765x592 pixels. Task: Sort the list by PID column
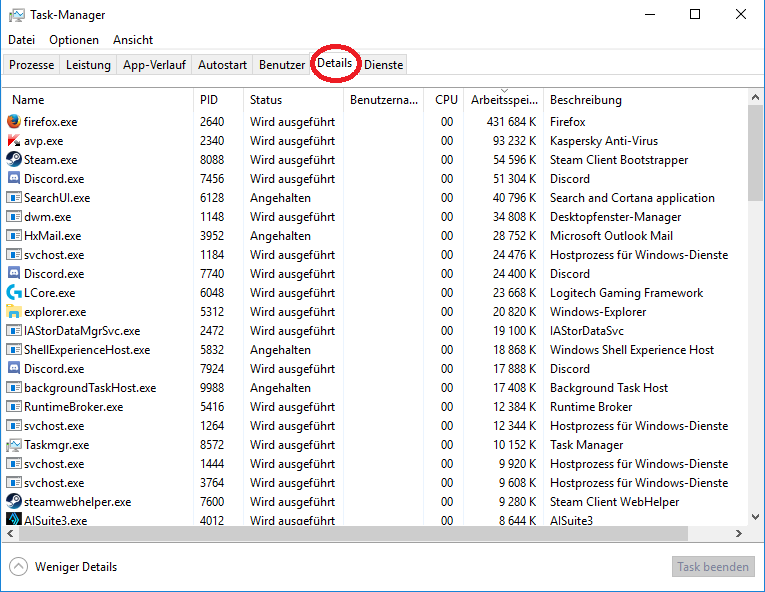tap(219, 100)
